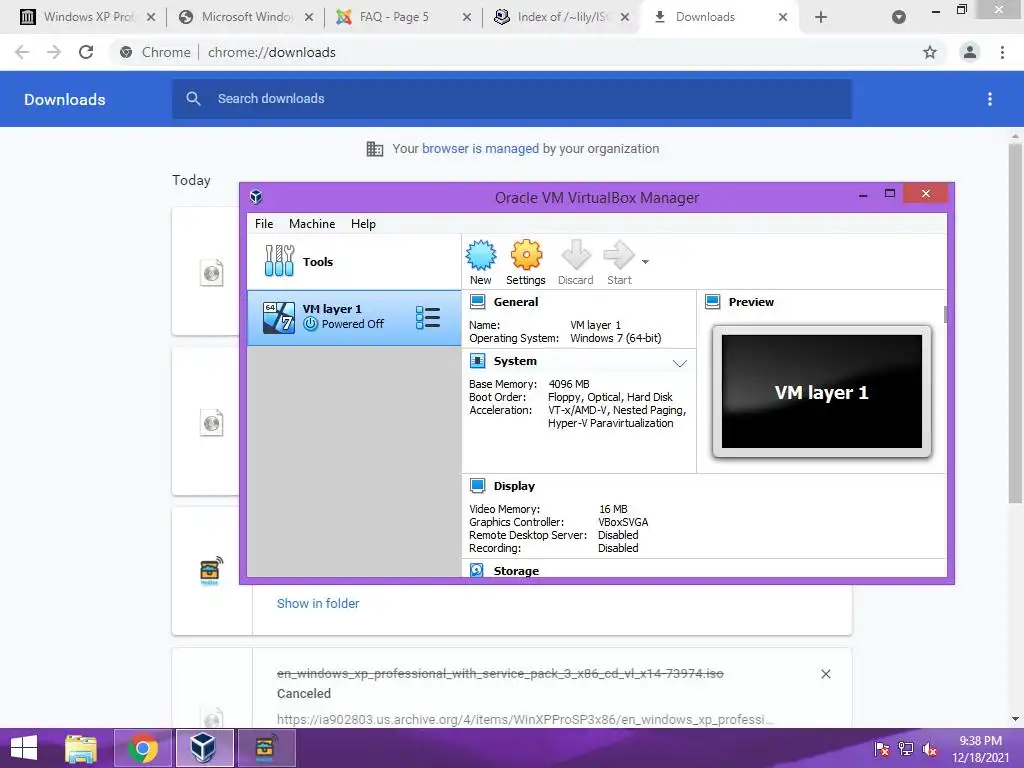1024x768 pixels.
Task: Click the Chrome back arrow
Action: tap(22, 52)
